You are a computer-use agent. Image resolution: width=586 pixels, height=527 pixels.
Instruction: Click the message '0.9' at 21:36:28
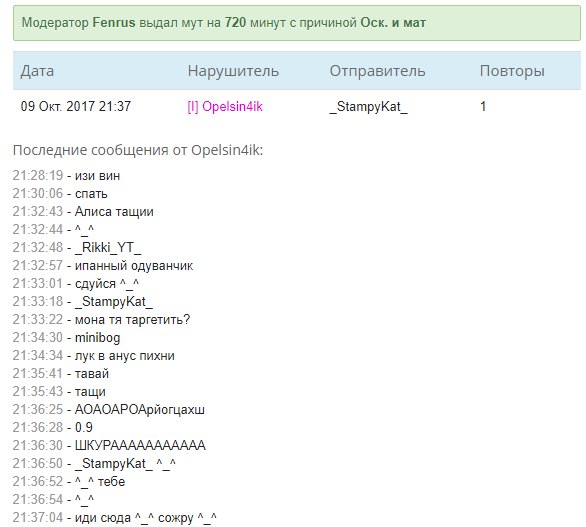point(84,427)
